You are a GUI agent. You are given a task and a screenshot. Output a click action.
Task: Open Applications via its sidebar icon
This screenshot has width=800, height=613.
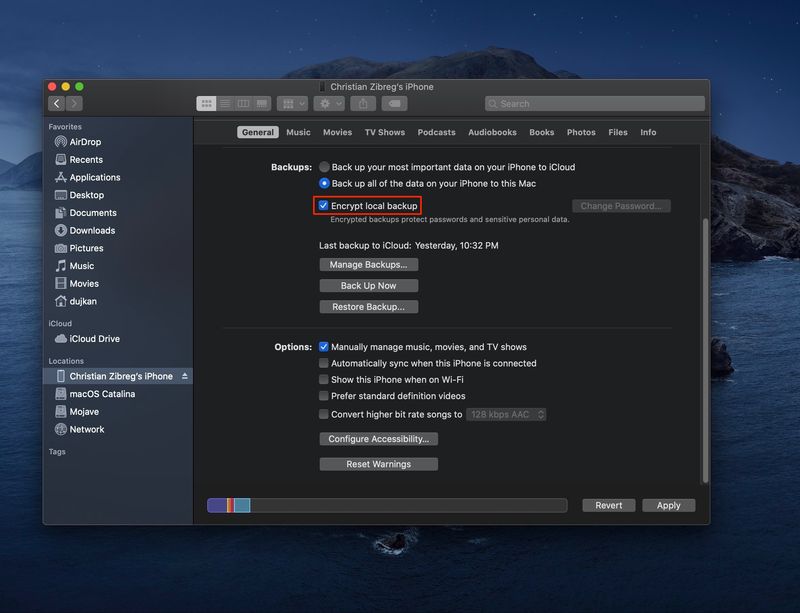(x=61, y=177)
